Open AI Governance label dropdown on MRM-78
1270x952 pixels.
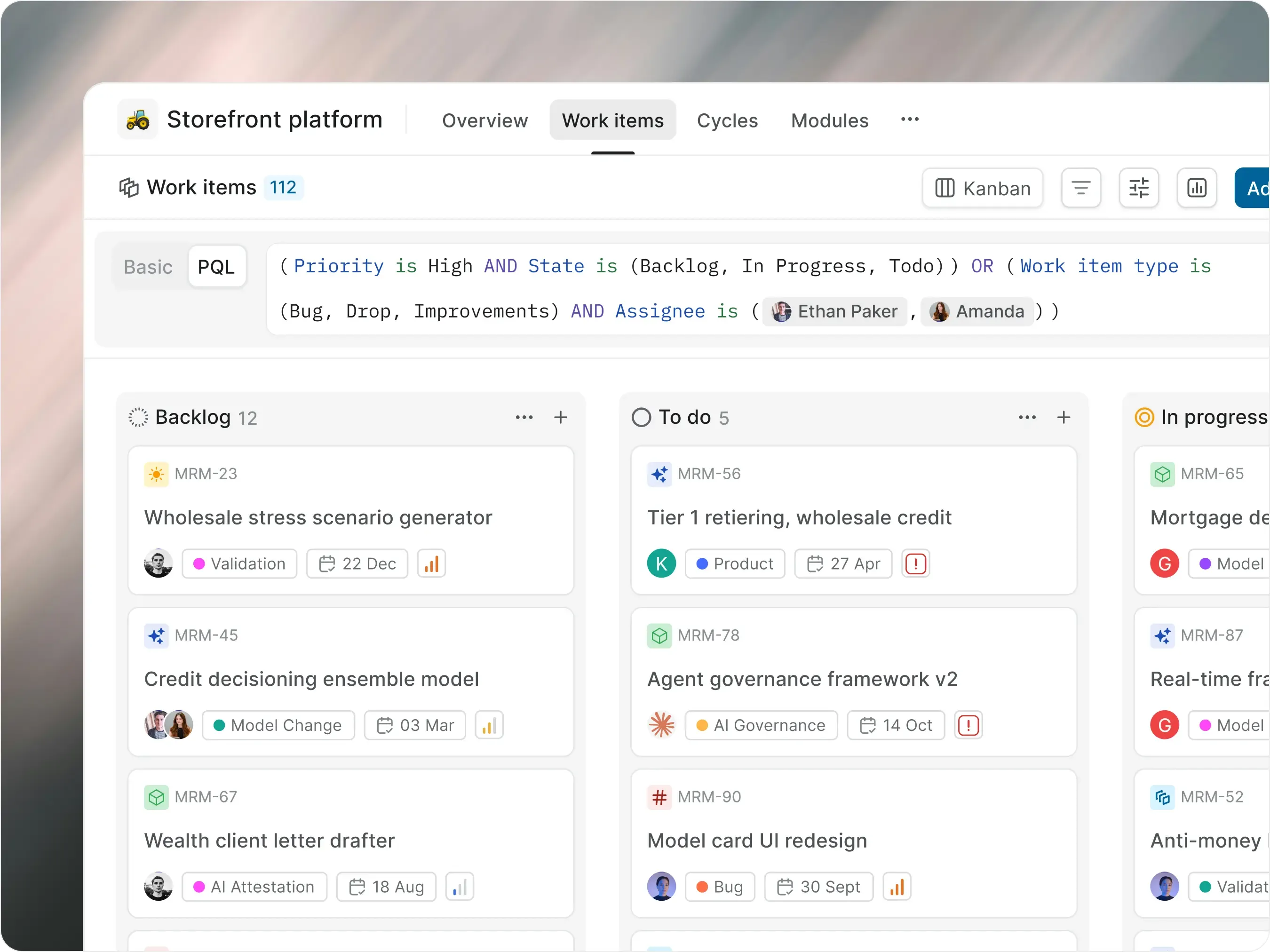point(762,725)
